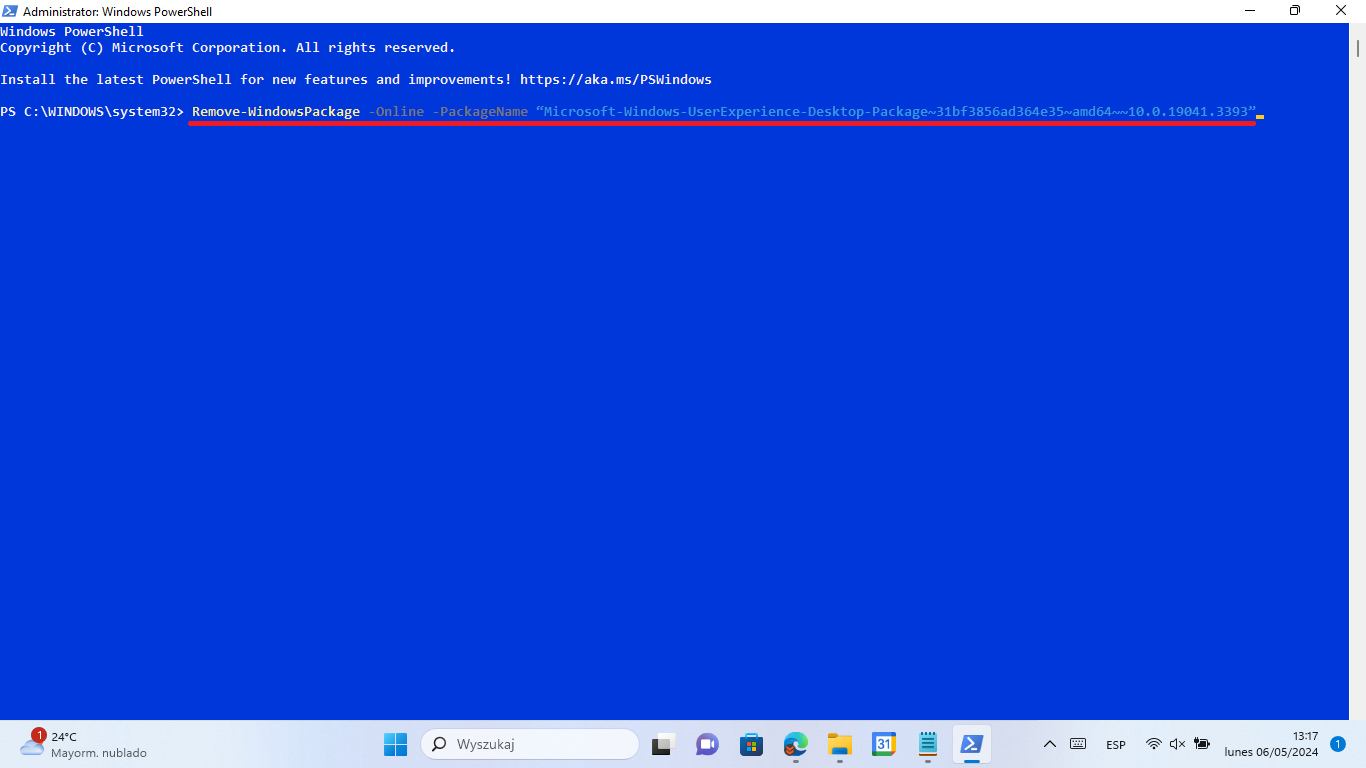Open Microsoft Edge from taskbar
The width and height of the screenshot is (1366, 768).
coord(795,745)
